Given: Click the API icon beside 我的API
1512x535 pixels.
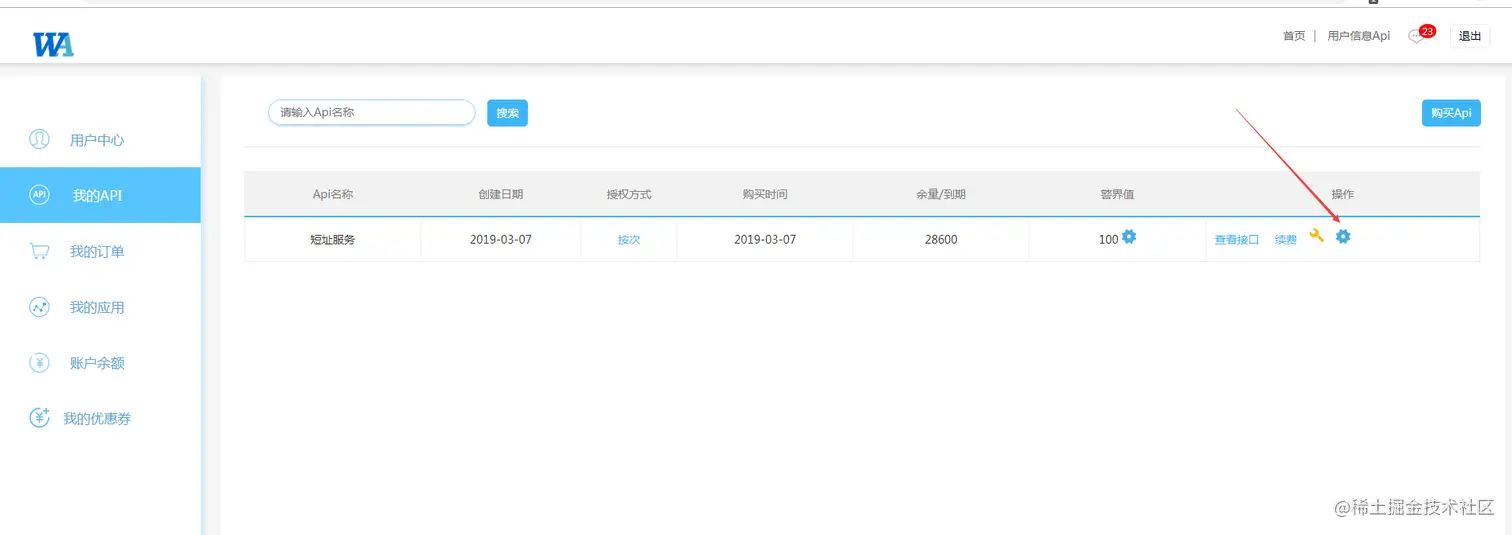Looking at the screenshot, I should pyautogui.click(x=39, y=194).
